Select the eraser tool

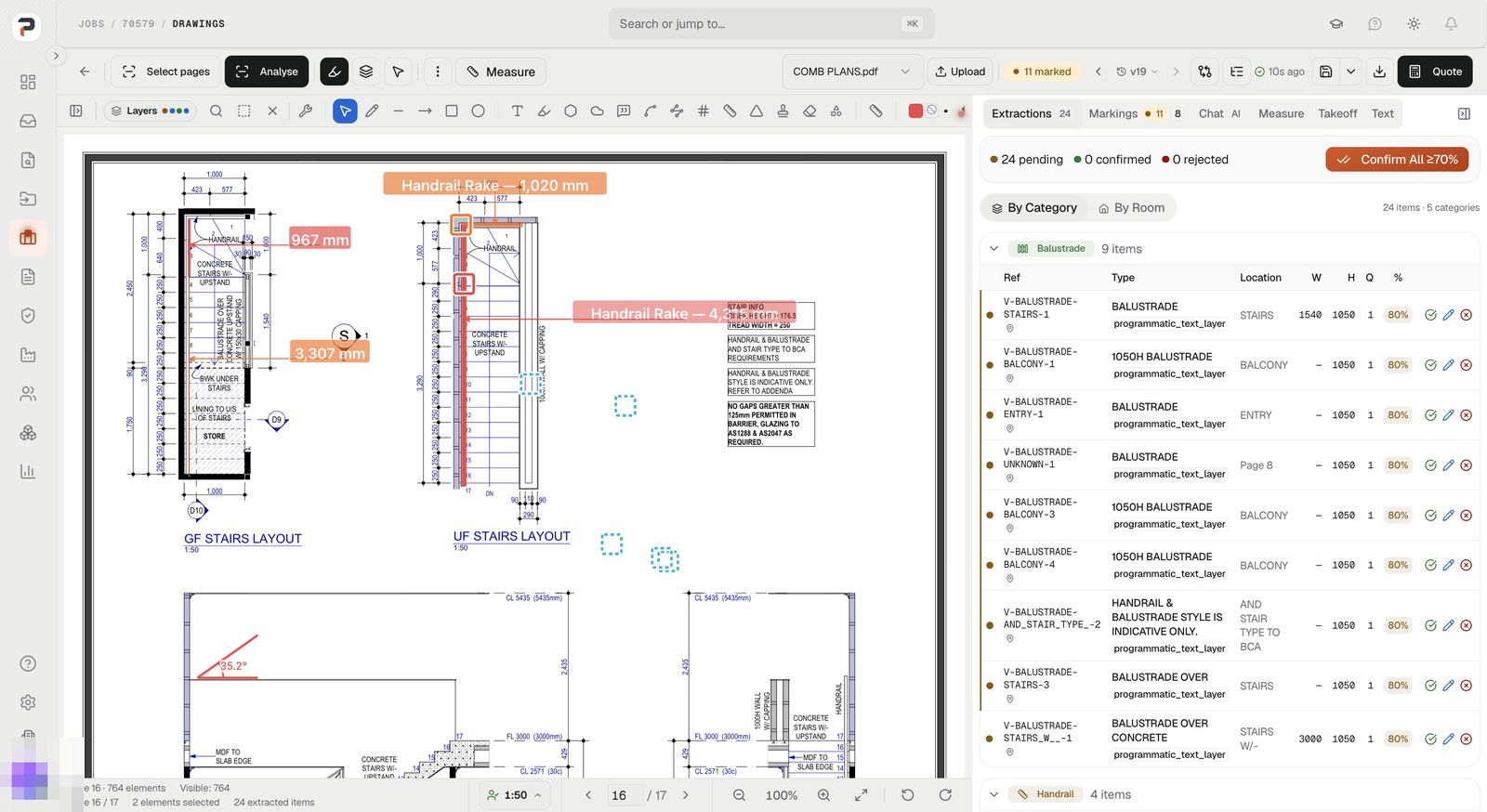[809, 111]
